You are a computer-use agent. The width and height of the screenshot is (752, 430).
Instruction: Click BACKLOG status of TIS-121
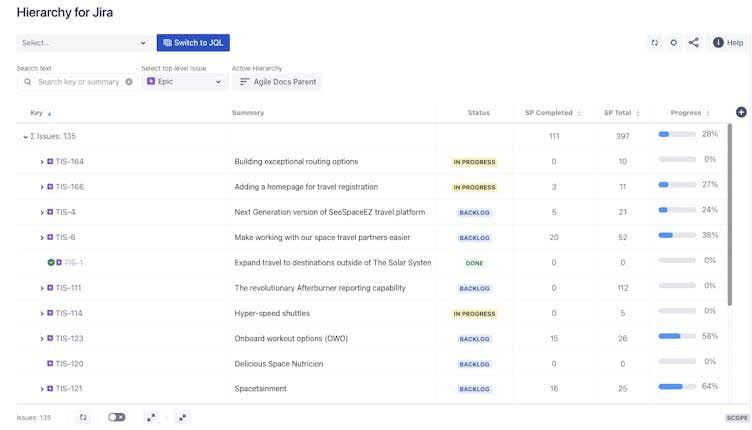(x=474, y=389)
